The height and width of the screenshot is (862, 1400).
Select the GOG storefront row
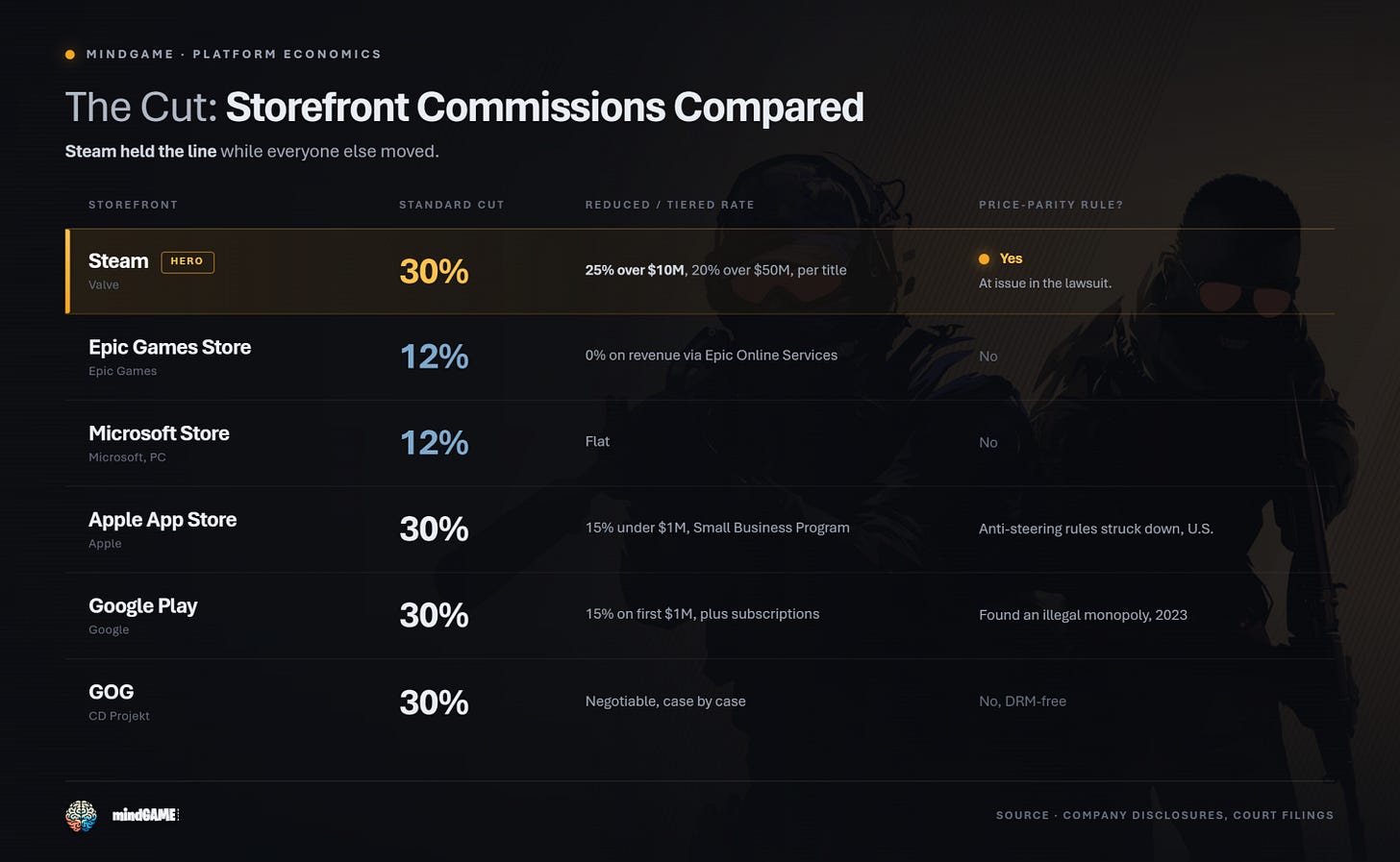700,702
